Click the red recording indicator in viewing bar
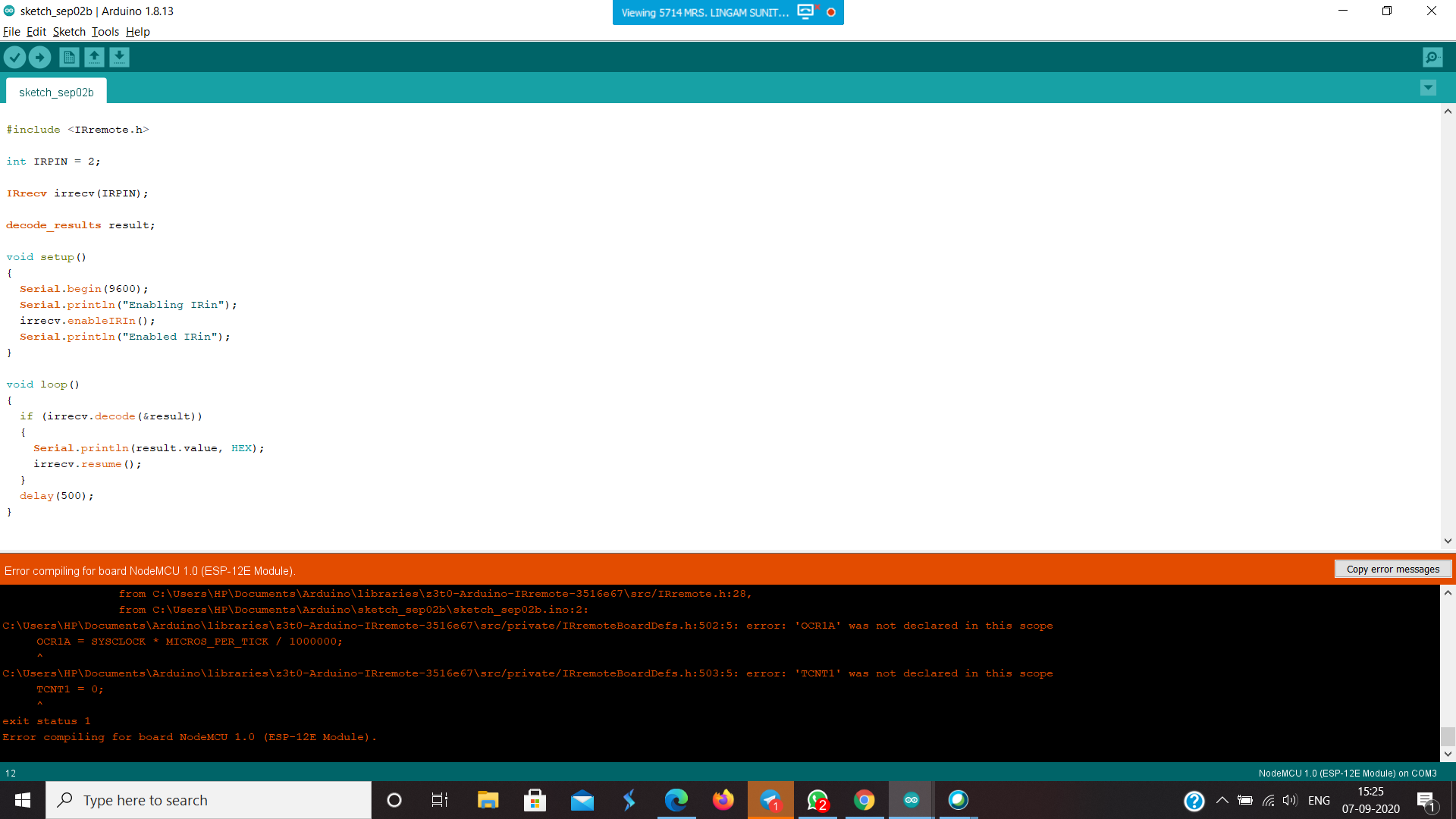Screen dimensions: 1456x819 click(x=831, y=12)
